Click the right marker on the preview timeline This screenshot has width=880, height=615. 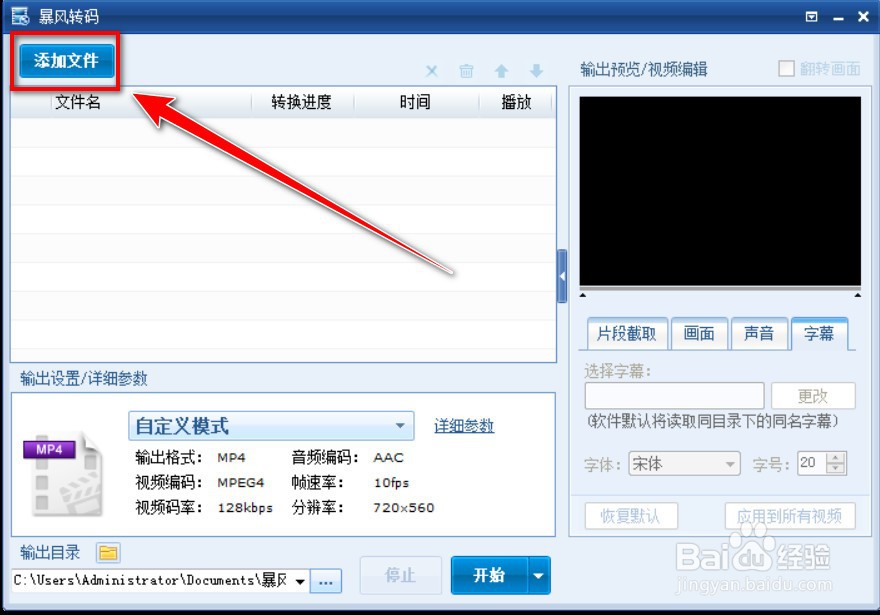click(858, 295)
